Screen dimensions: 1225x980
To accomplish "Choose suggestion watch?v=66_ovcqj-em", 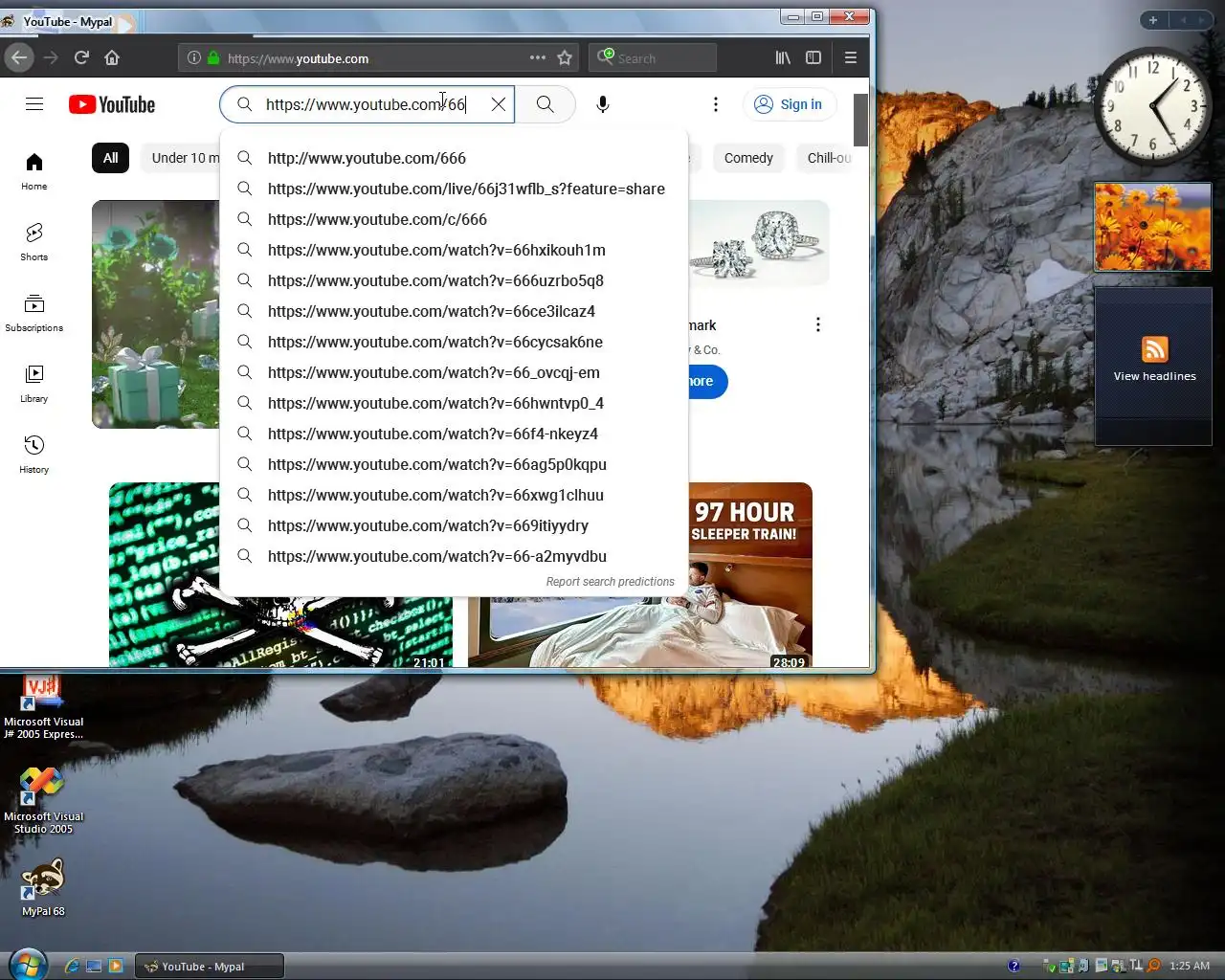I will coord(454,372).
